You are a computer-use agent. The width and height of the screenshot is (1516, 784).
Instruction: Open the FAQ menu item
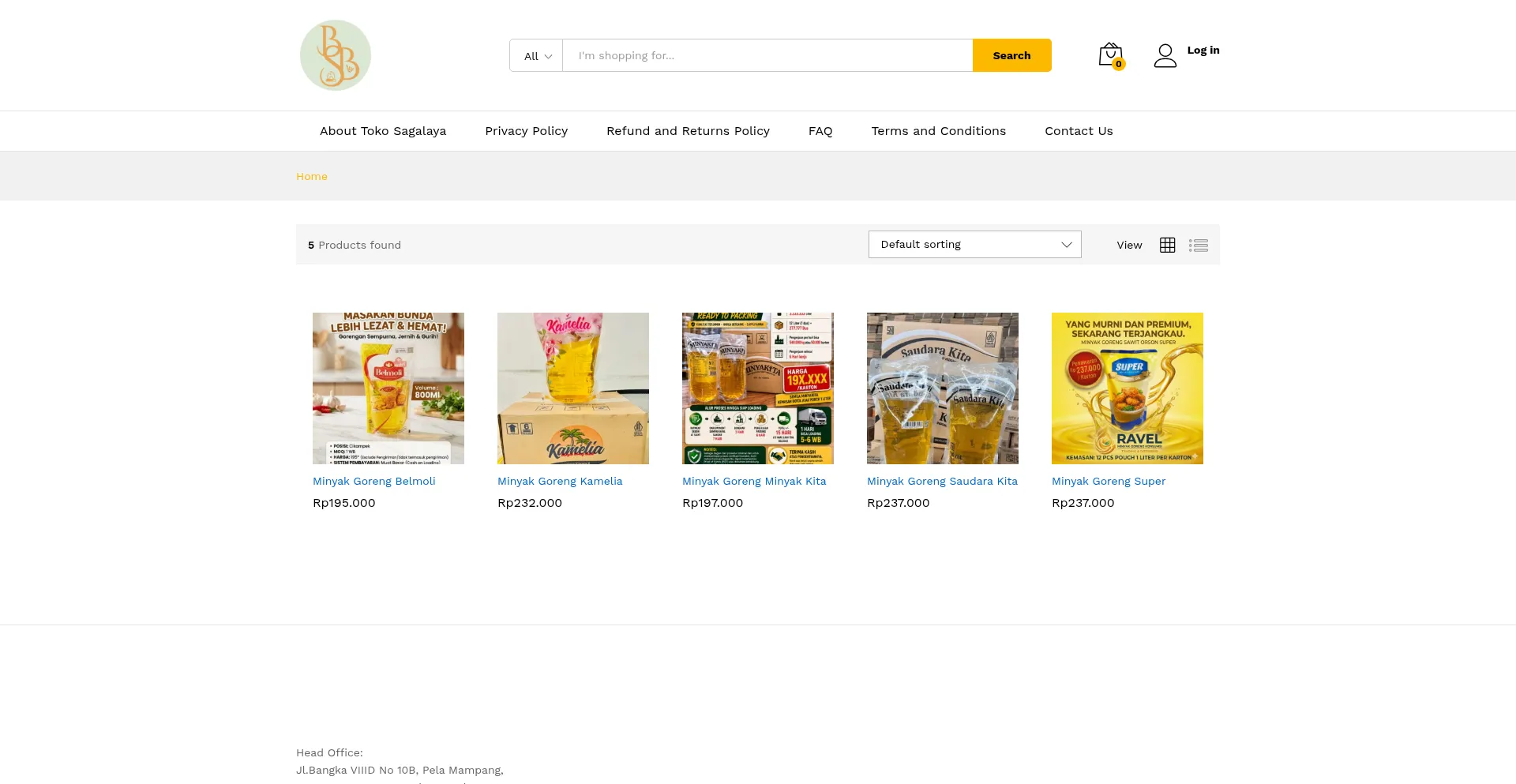[820, 131]
